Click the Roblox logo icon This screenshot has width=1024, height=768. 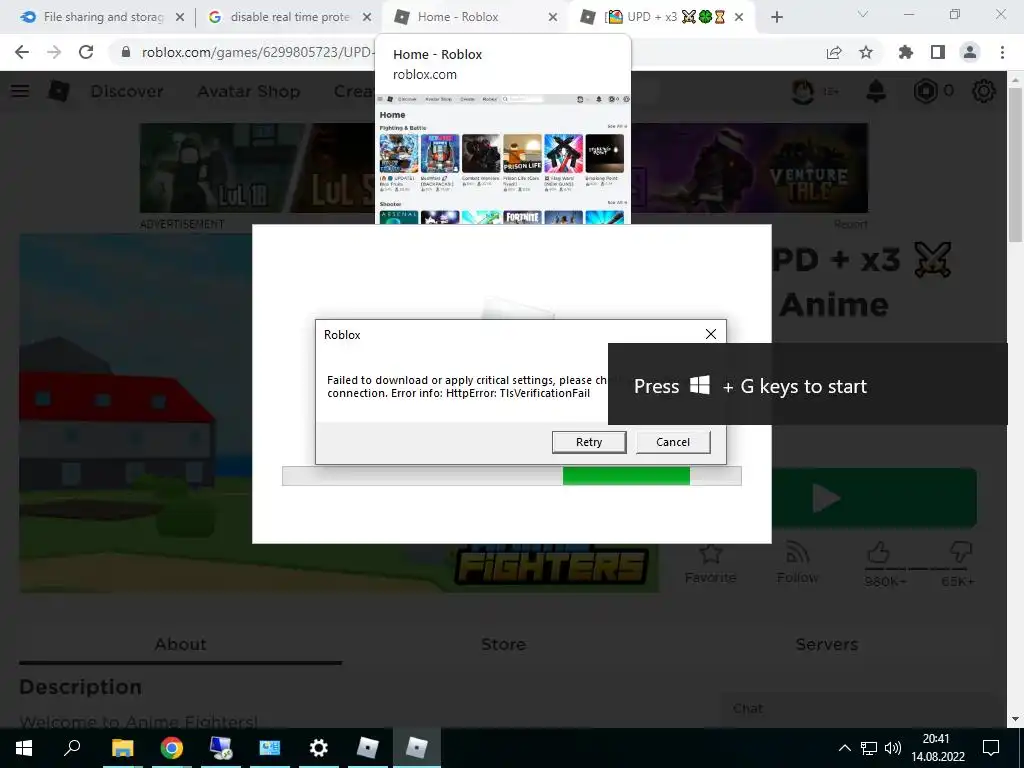(59, 91)
